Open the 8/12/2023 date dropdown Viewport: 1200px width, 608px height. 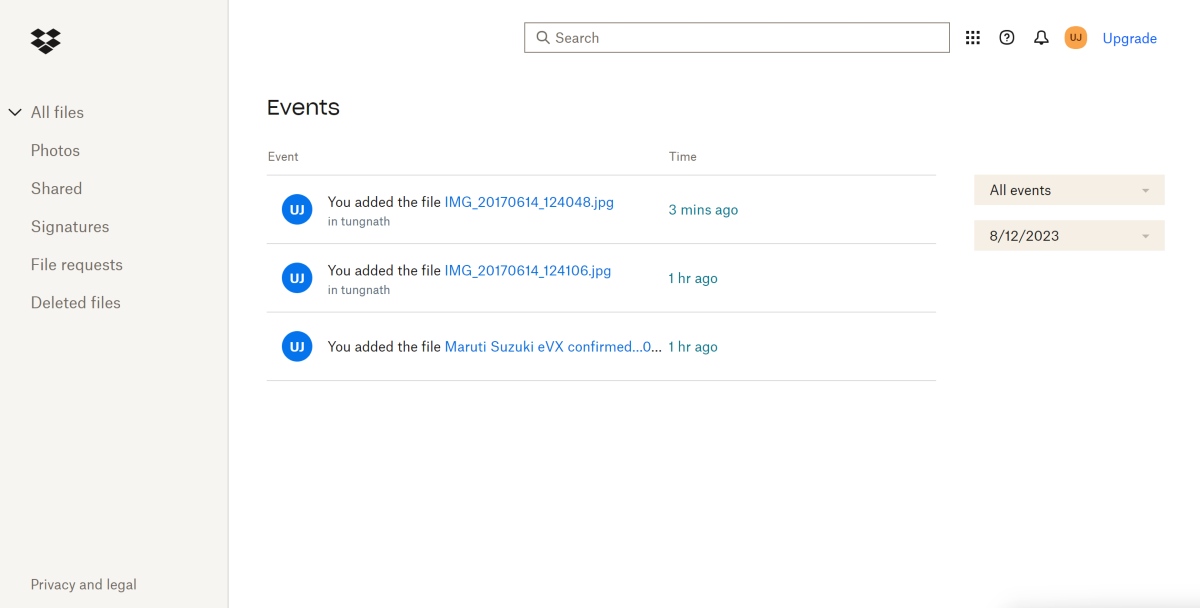(1069, 236)
